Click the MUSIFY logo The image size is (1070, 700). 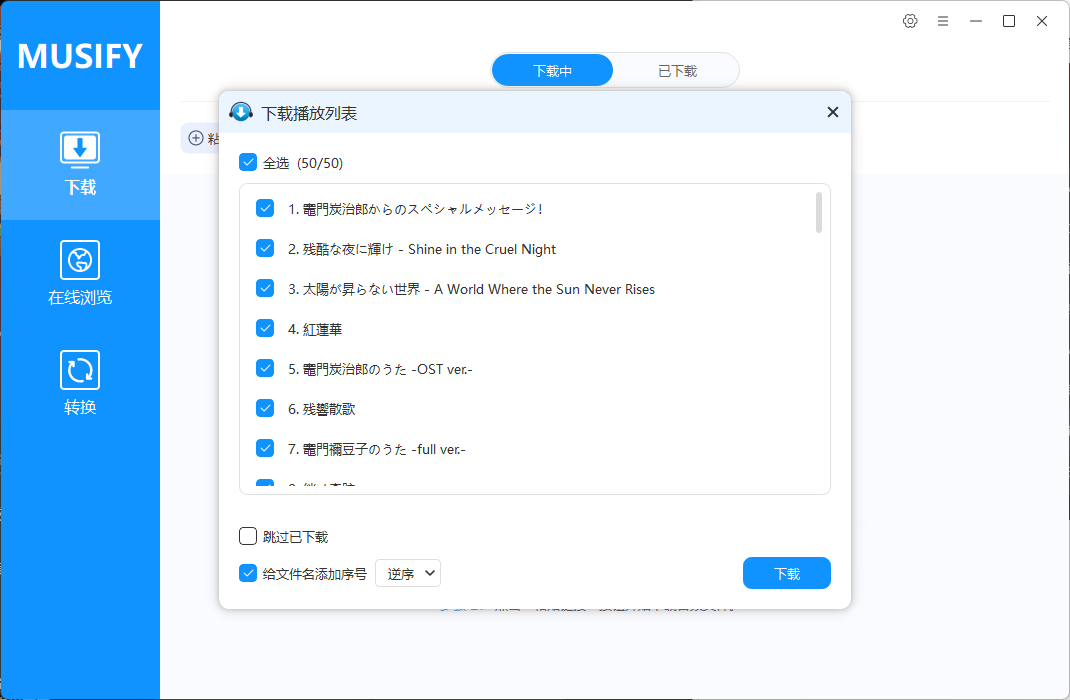(80, 56)
